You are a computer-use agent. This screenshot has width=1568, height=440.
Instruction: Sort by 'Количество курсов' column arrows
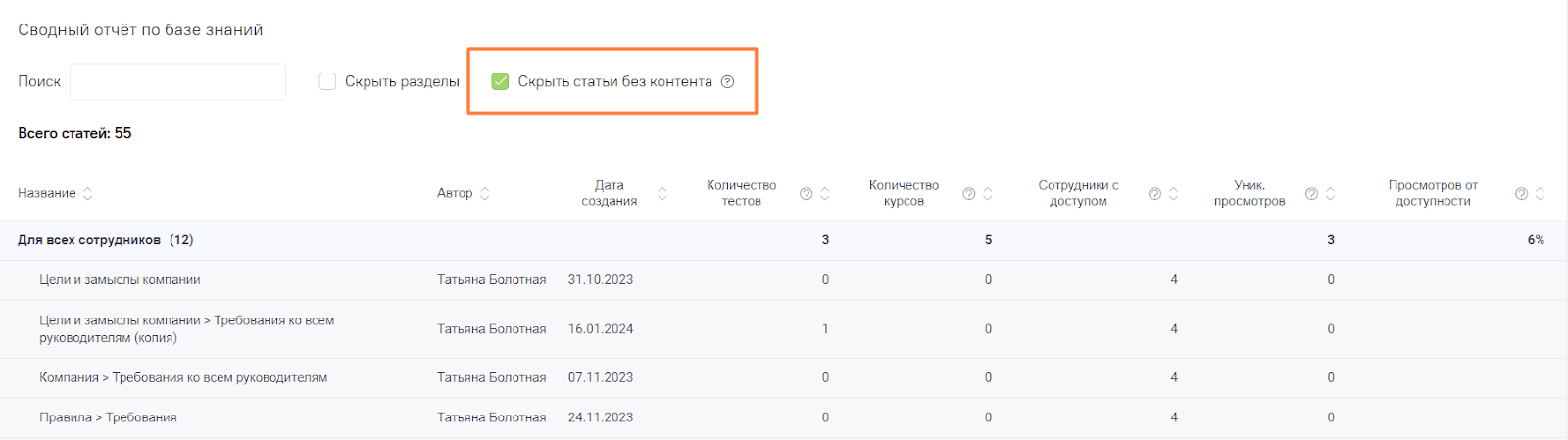click(x=987, y=193)
